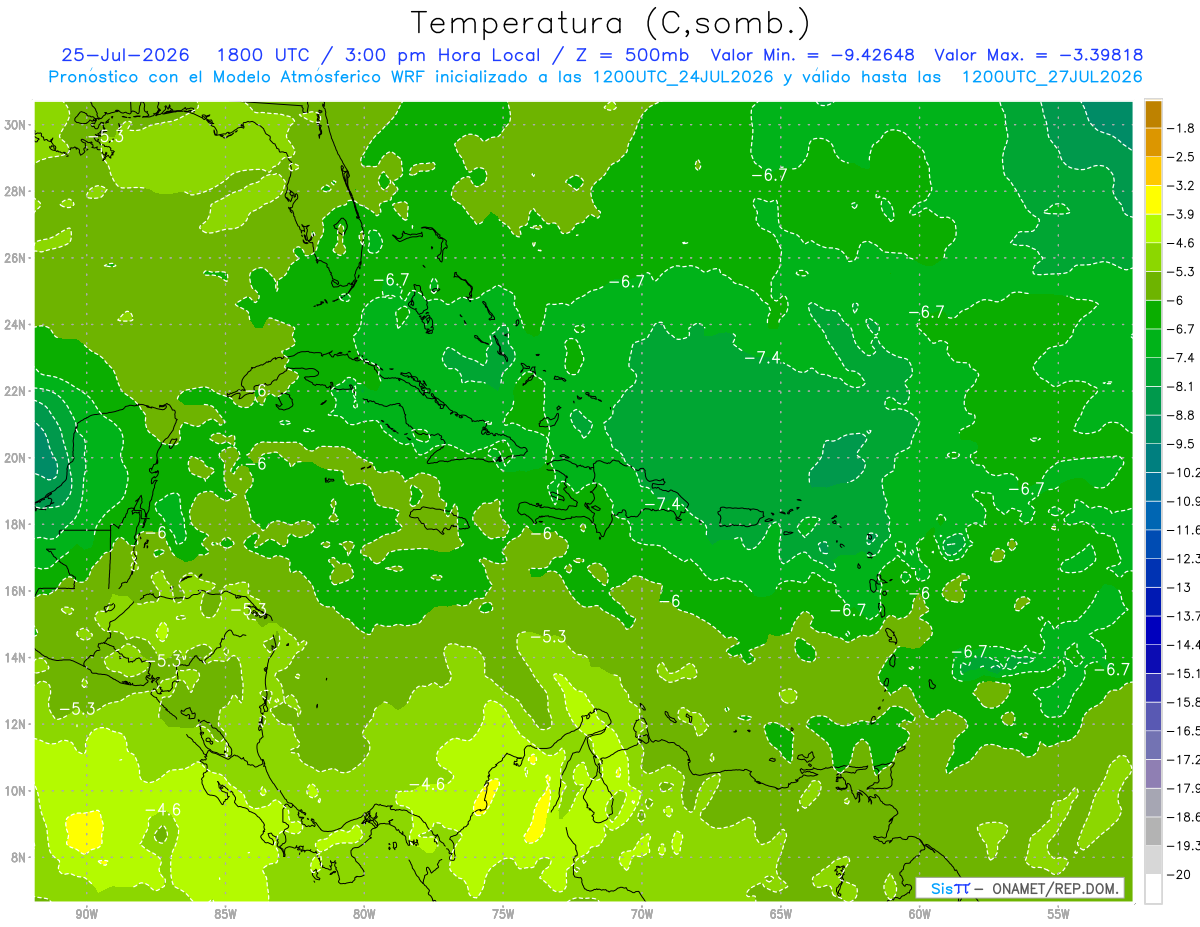Viewport: 1200px width, 927px height.
Task: Click the 90W longitude axis label
Action: pos(86,914)
